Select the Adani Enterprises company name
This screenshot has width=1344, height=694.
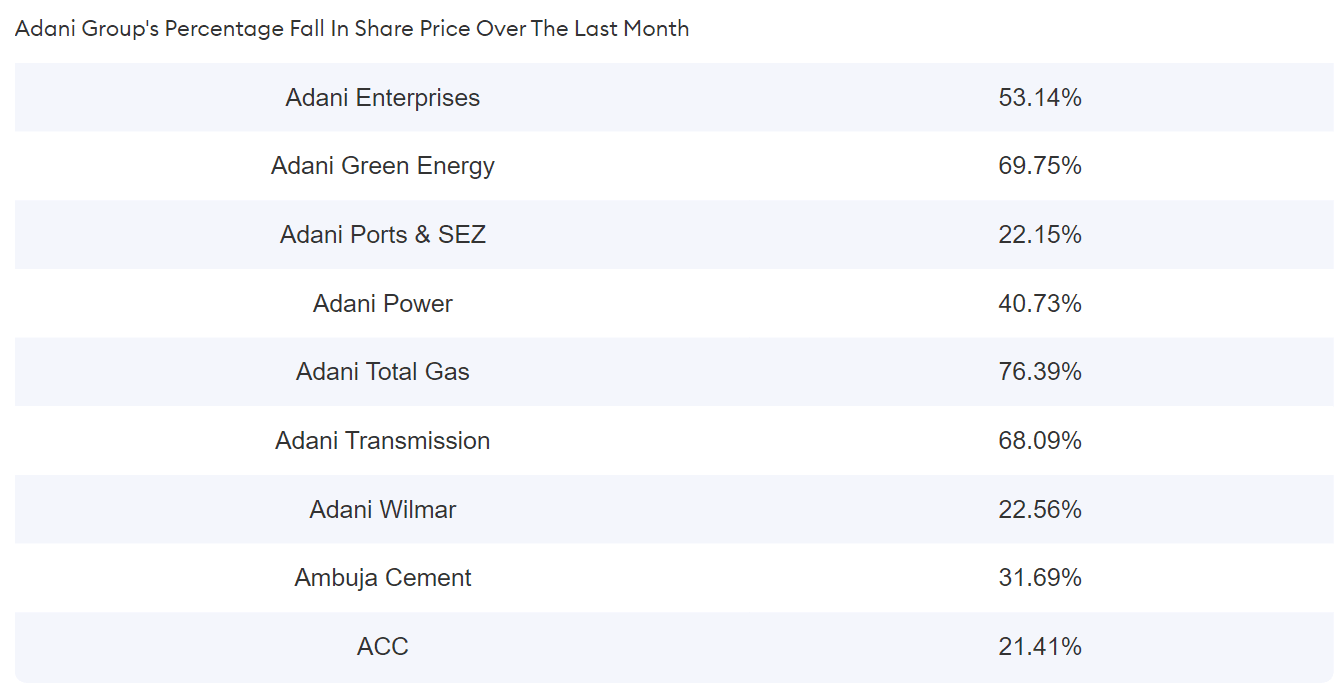point(383,98)
